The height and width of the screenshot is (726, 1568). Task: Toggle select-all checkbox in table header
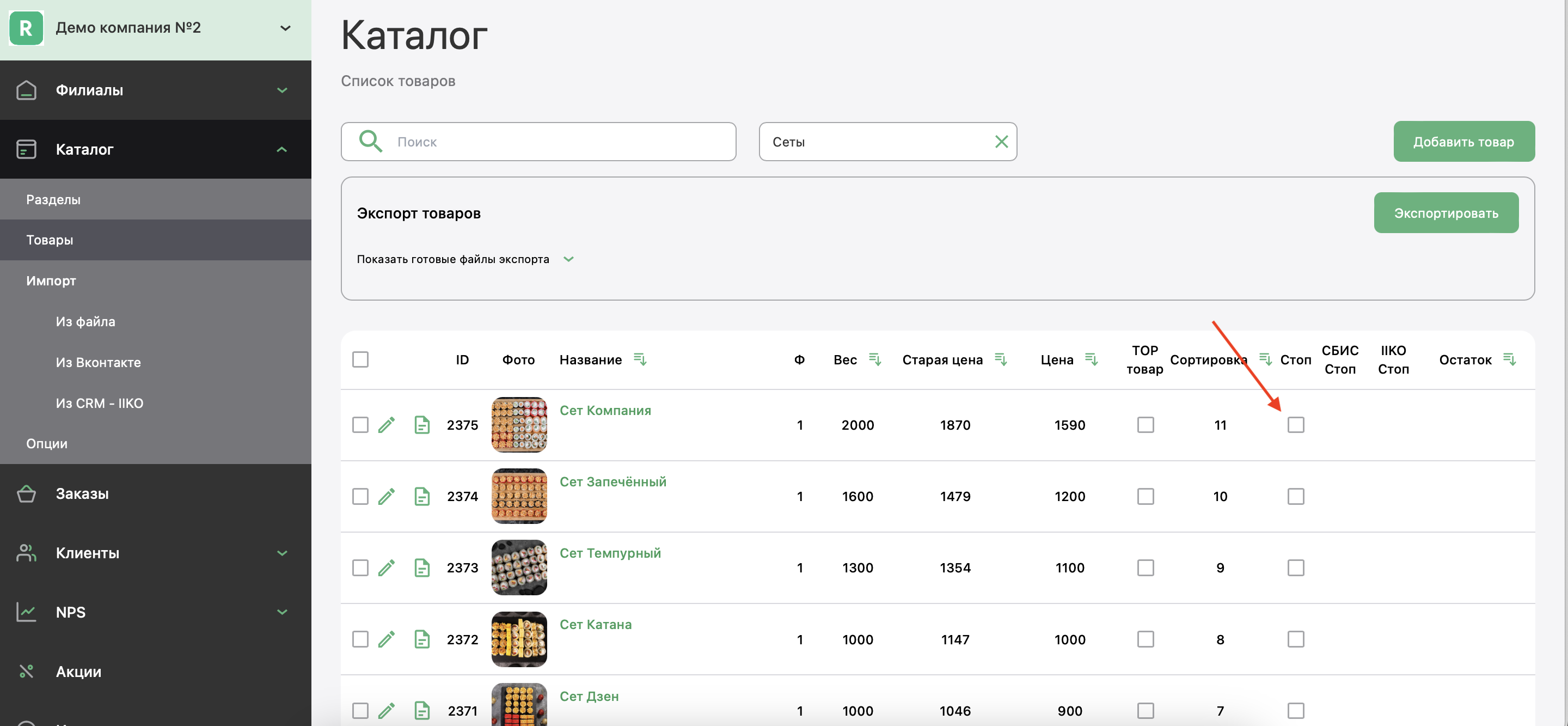tap(360, 359)
